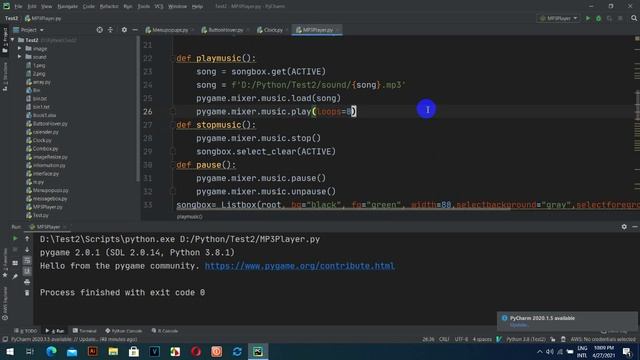The height and width of the screenshot is (360, 640).
Task: Click the 26:36 caret position in status bar
Action: (428, 339)
